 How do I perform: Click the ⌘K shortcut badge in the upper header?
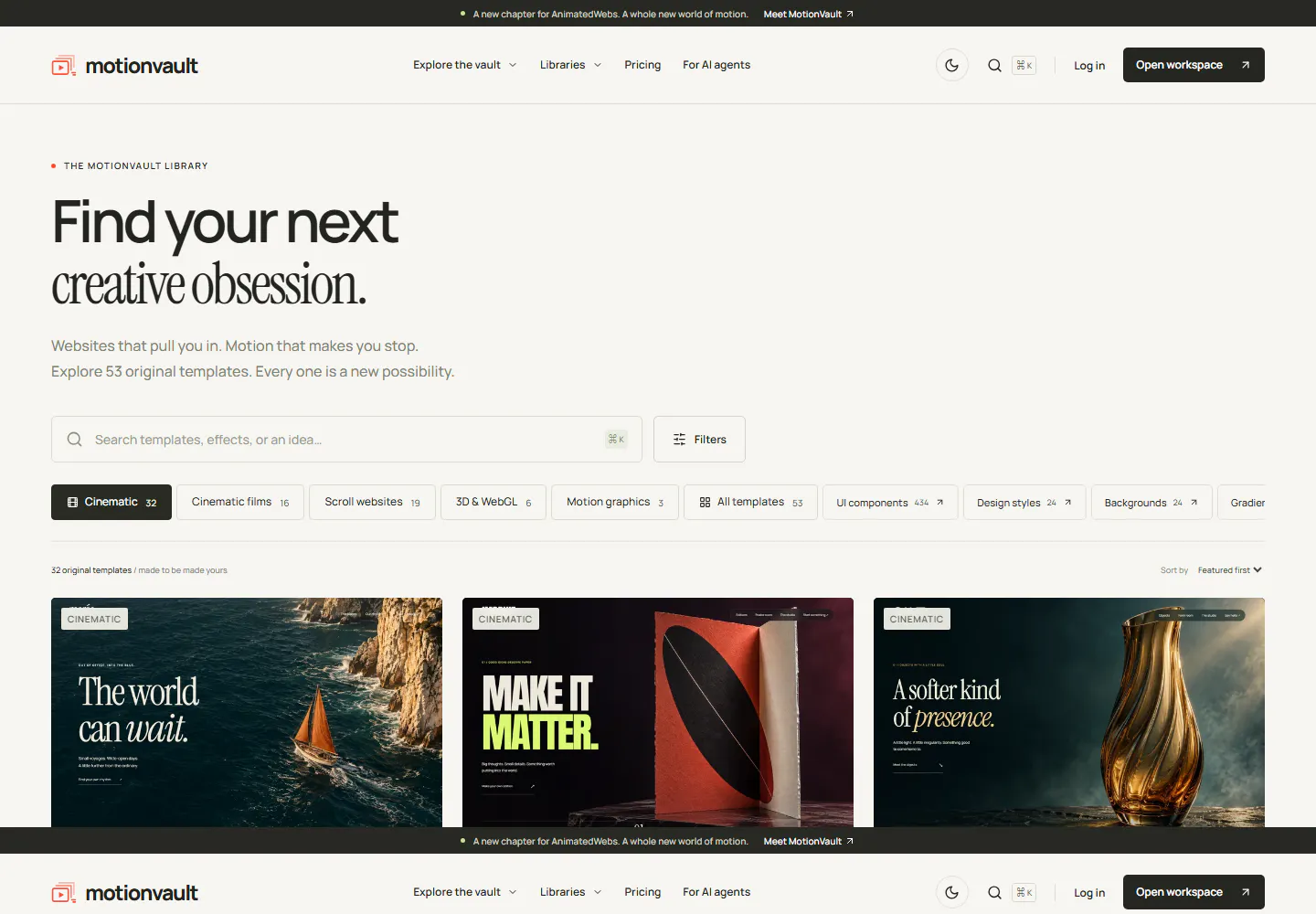click(1024, 65)
